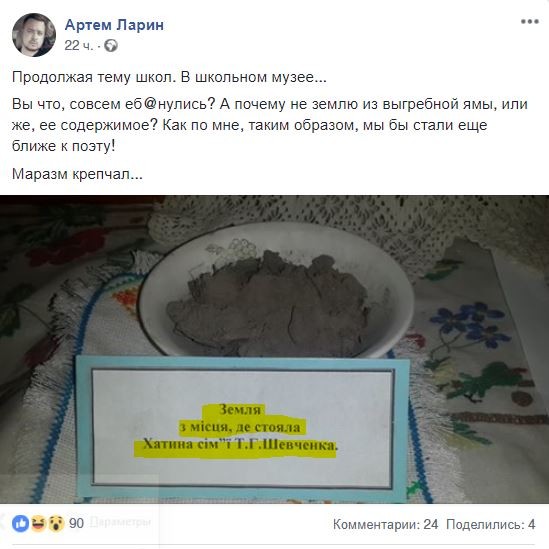View shares via Поделились: 4

click(x=491, y=524)
